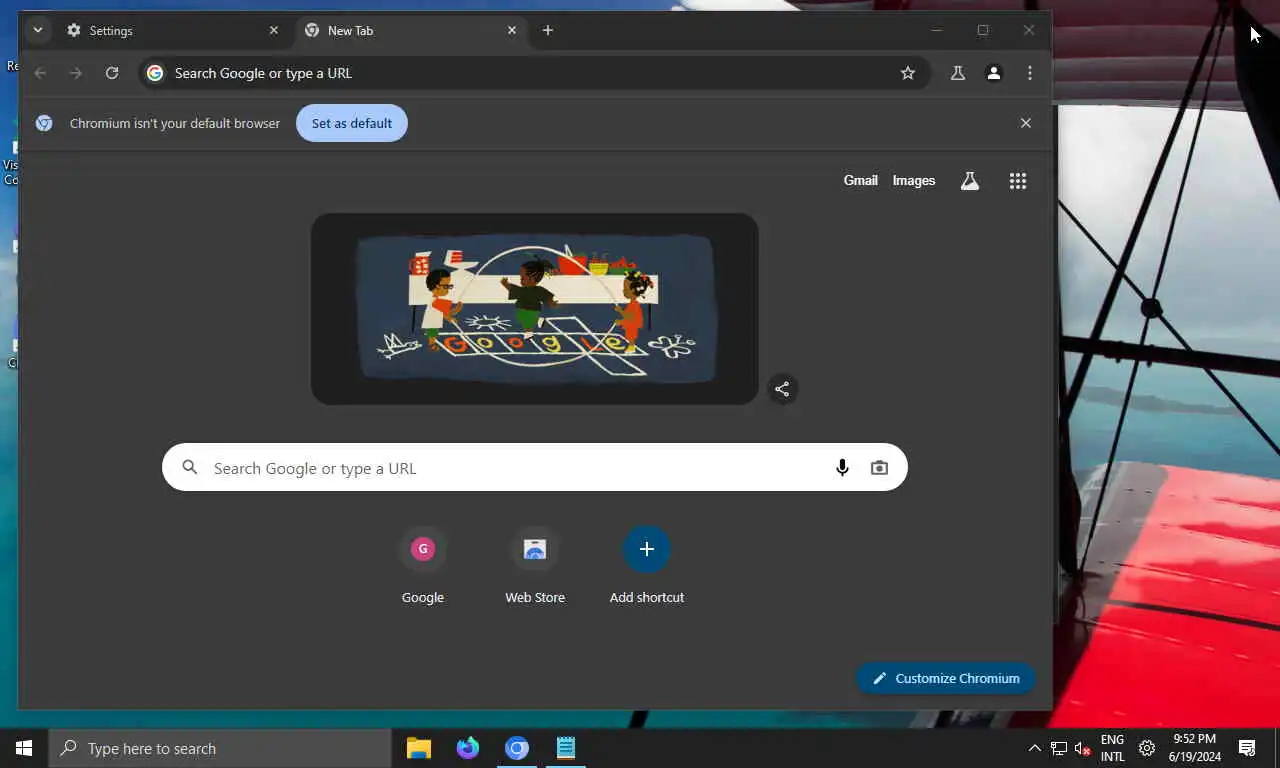
Task: Open the profile avatar menu
Action: click(x=994, y=73)
